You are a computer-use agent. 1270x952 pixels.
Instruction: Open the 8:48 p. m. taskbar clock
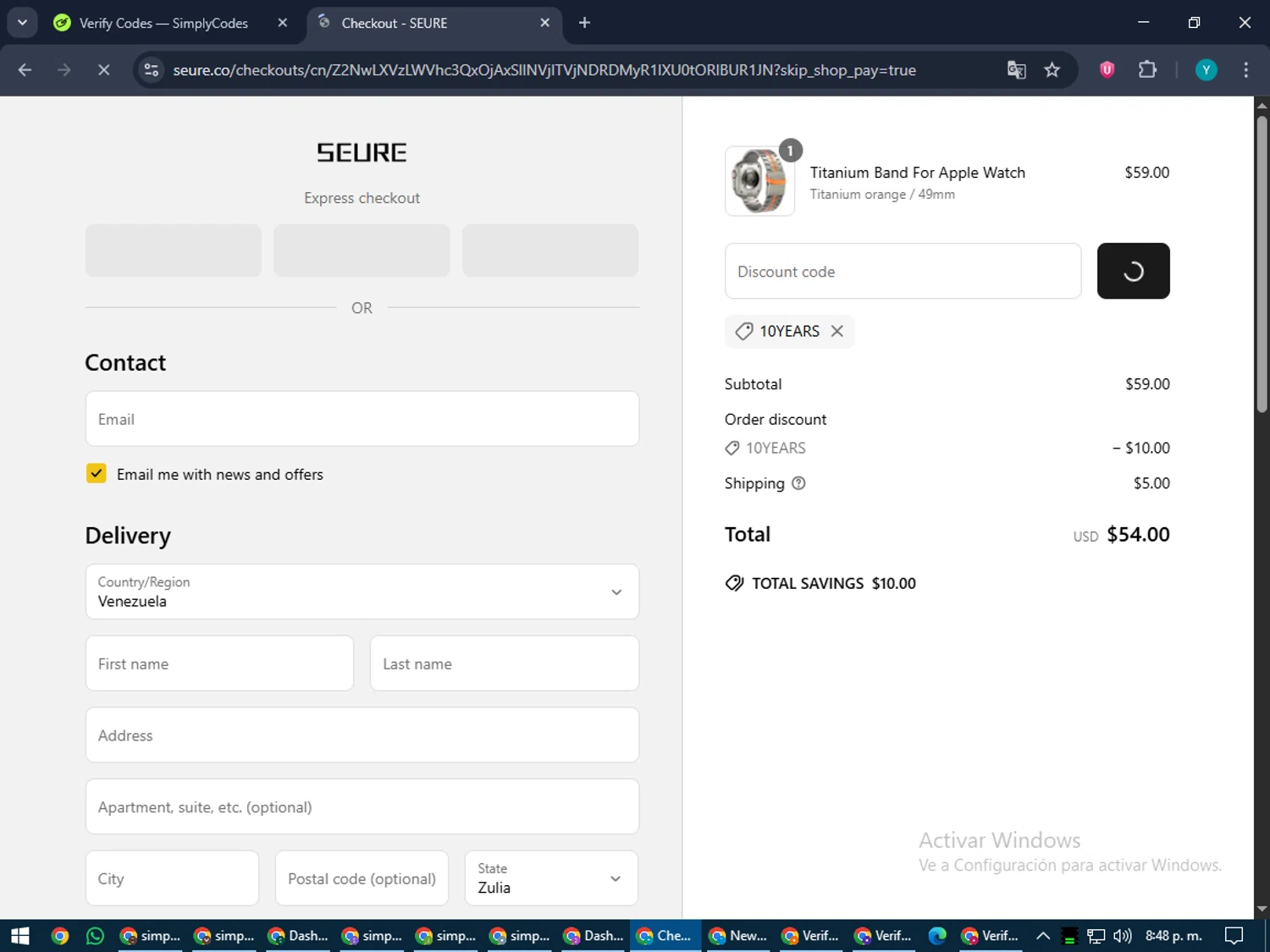coord(1173,936)
